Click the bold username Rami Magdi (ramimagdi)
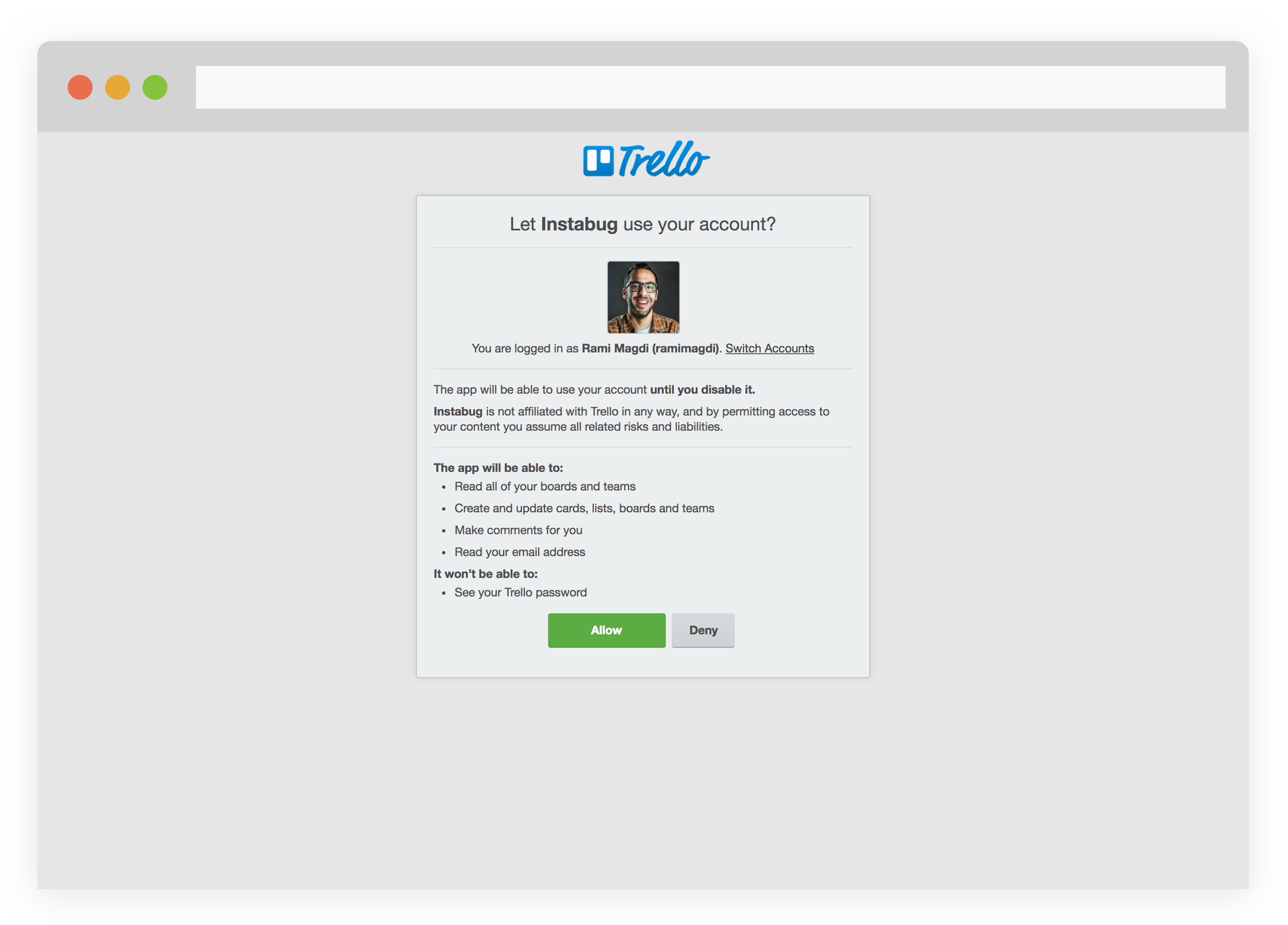The width and height of the screenshot is (1288, 925). (x=650, y=348)
